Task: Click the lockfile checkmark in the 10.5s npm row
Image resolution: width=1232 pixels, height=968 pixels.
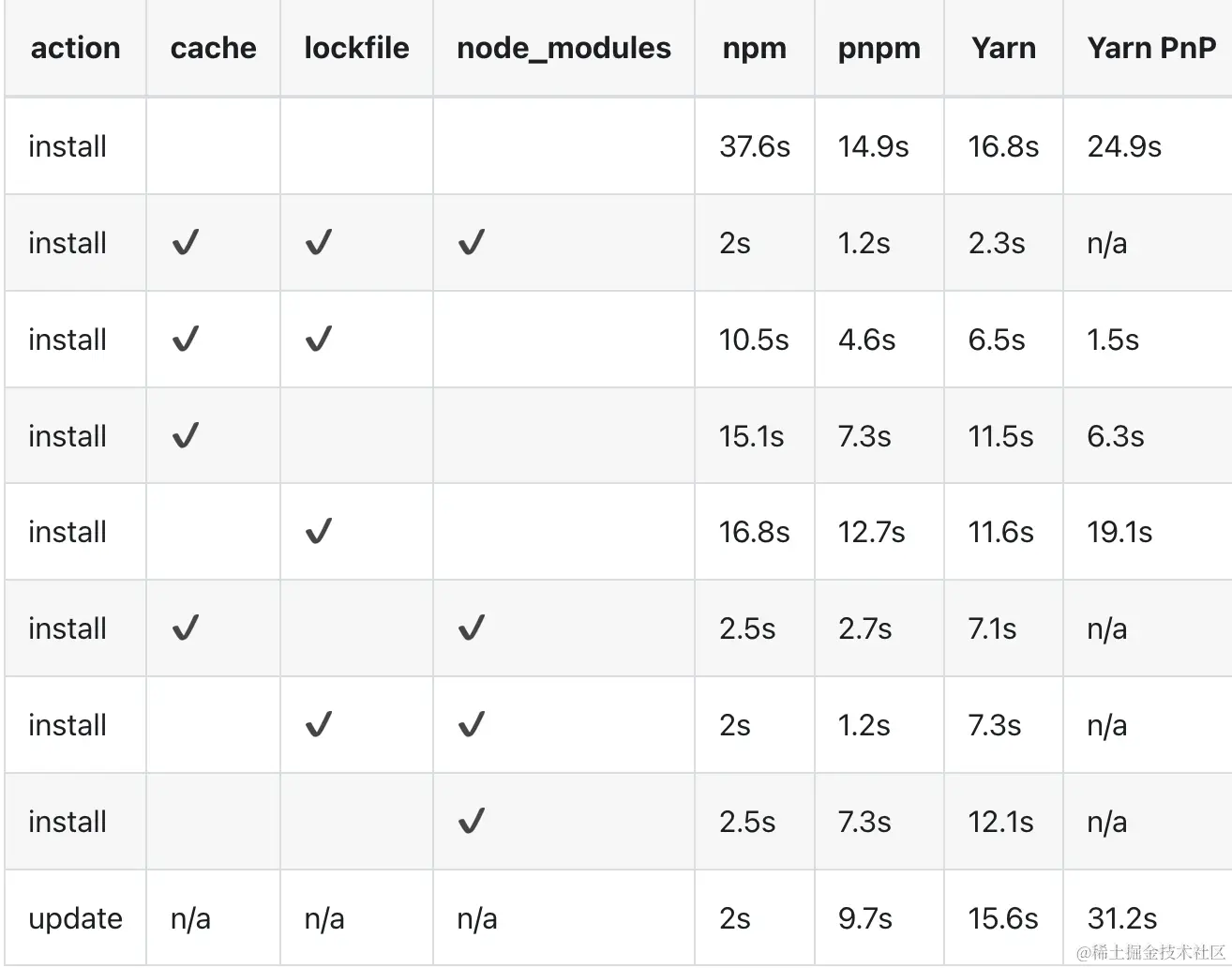Action: pyautogui.click(x=319, y=340)
